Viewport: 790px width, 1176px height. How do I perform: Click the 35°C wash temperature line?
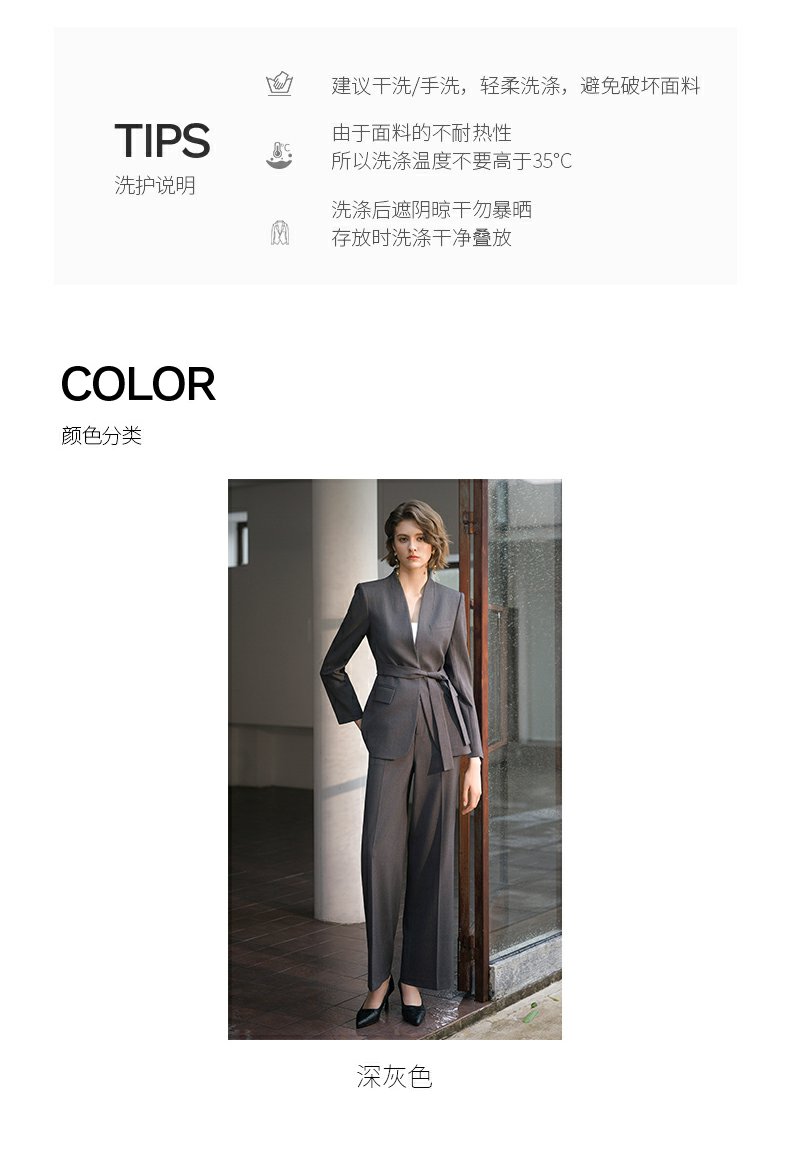pos(452,160)
